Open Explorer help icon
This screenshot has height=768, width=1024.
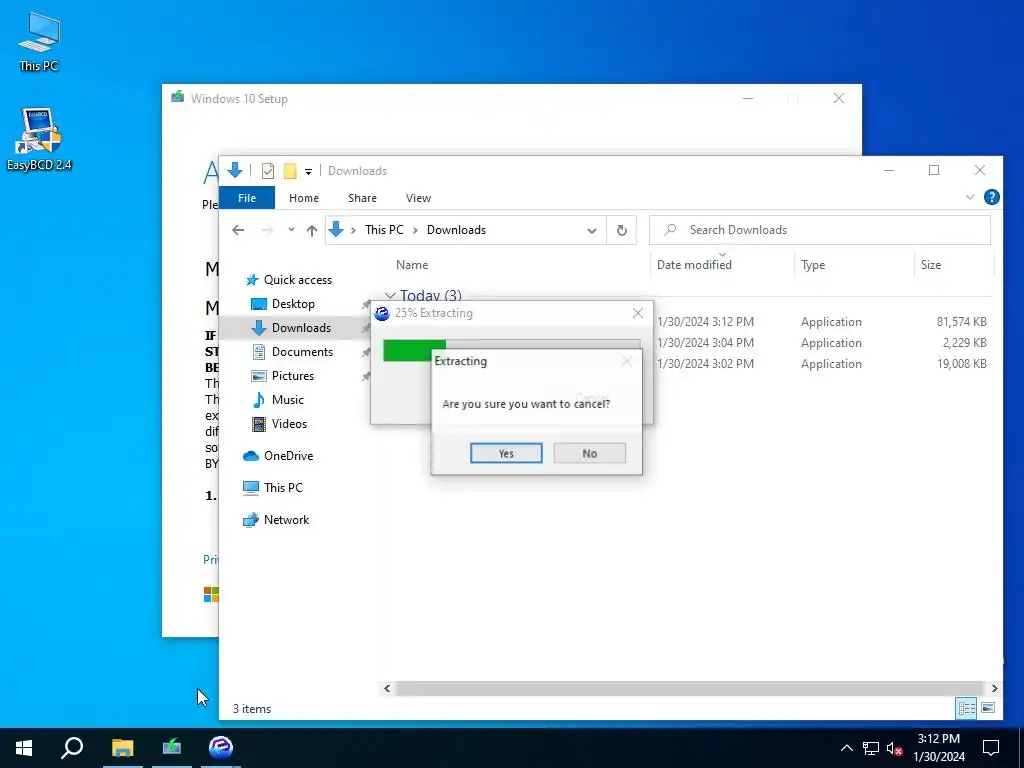tap(991, 197)
